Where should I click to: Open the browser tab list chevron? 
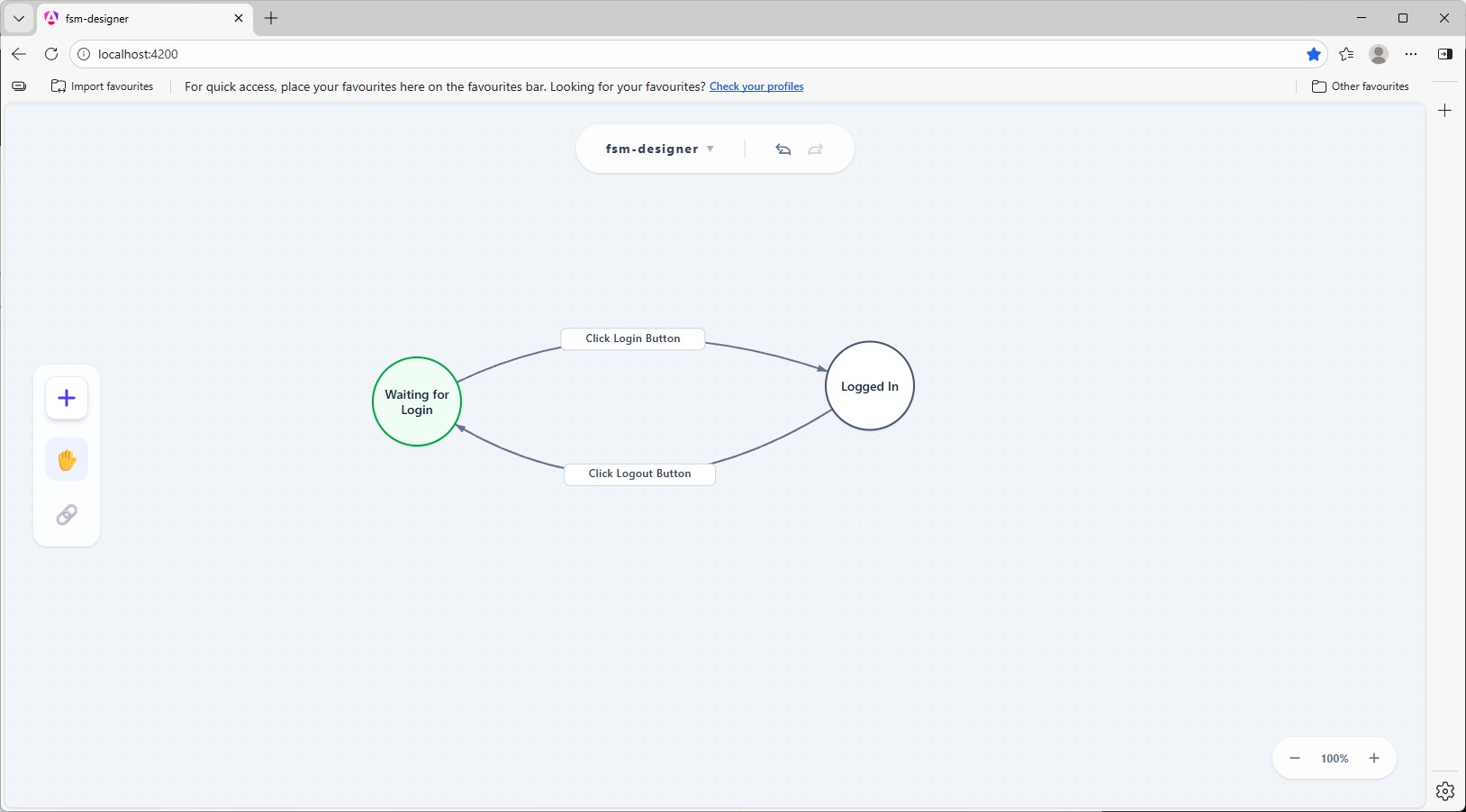pos(18,18)
